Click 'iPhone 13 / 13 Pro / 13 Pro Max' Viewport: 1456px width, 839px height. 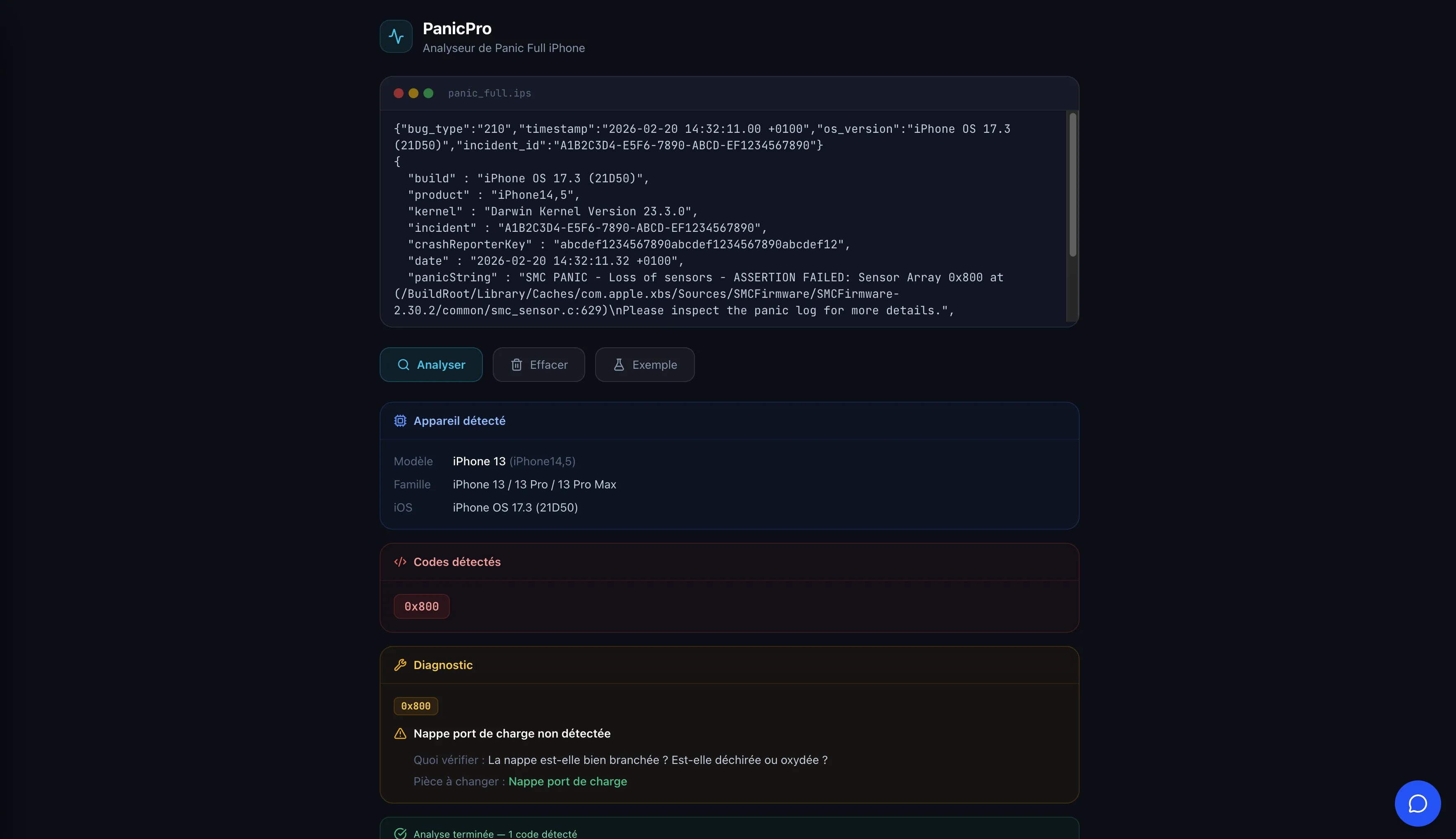(534, 485)
